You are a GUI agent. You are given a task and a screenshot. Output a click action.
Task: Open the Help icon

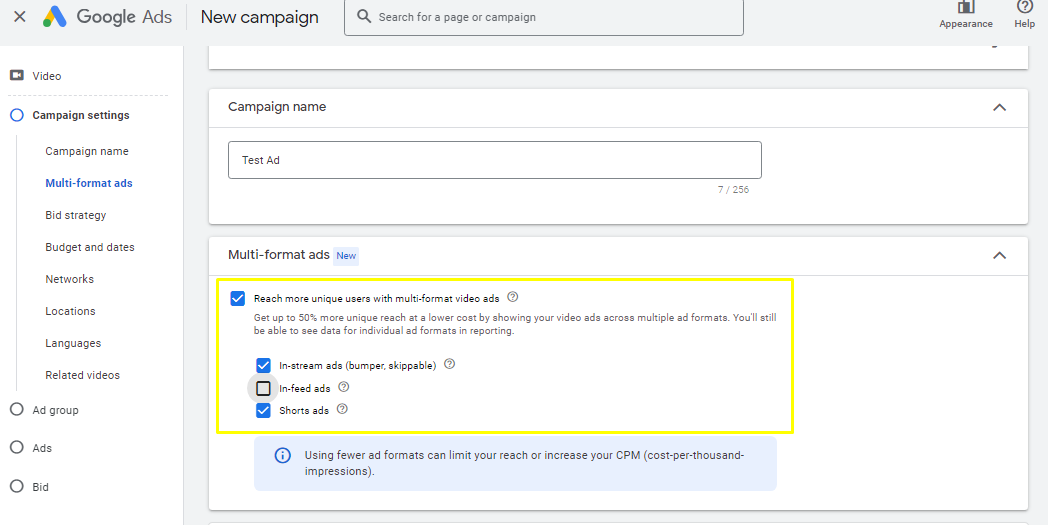1024,8
